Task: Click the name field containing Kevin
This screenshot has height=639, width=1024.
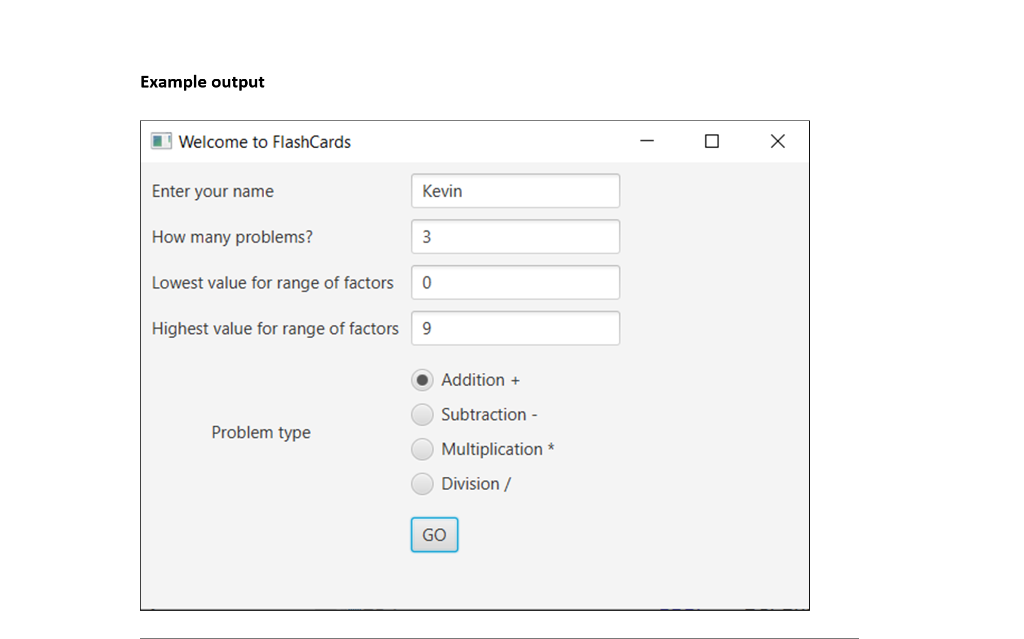Action: coord(515,190)
